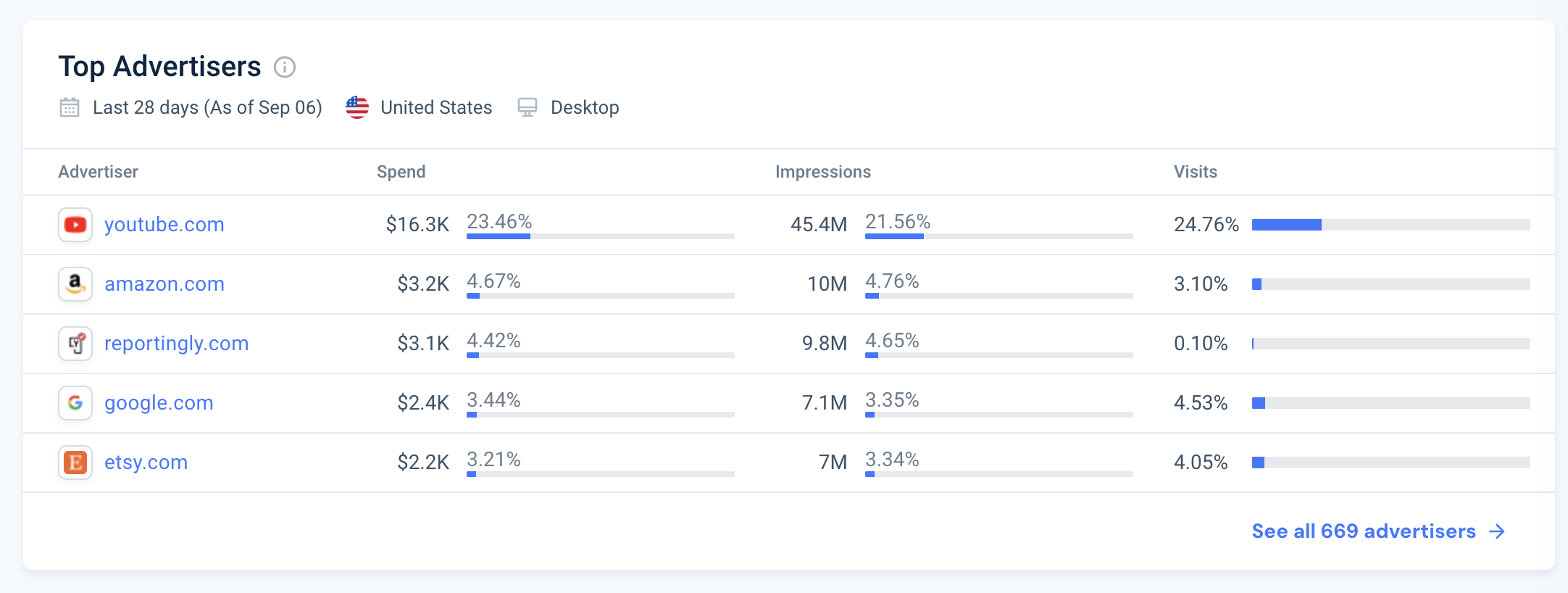Open the google.com advertiser link
1568x593 pixels.
pos(159,403)
